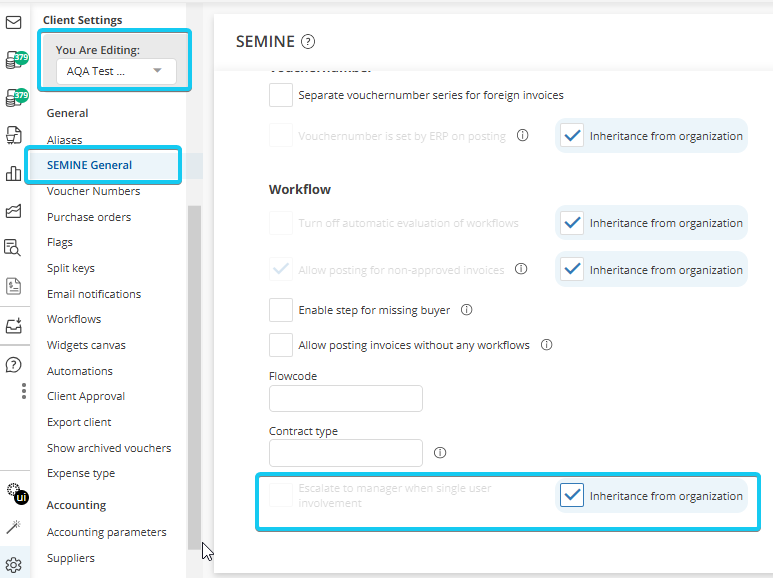Open the inbox download tray icon
773x578 pixels.
13,325
